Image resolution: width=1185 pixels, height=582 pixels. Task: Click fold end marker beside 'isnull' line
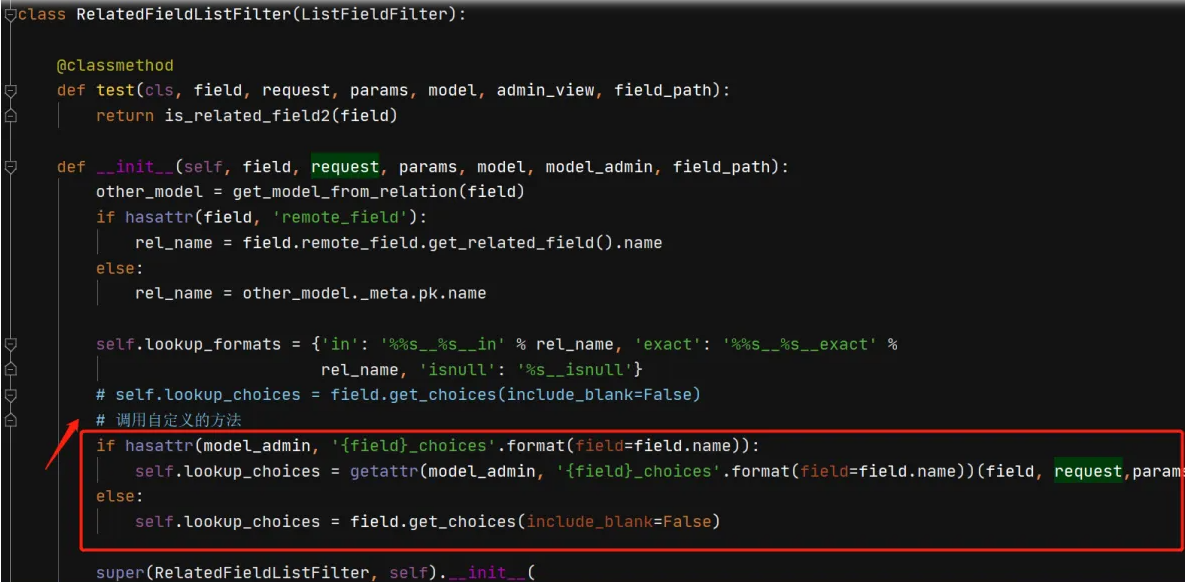tap(11, 369)
